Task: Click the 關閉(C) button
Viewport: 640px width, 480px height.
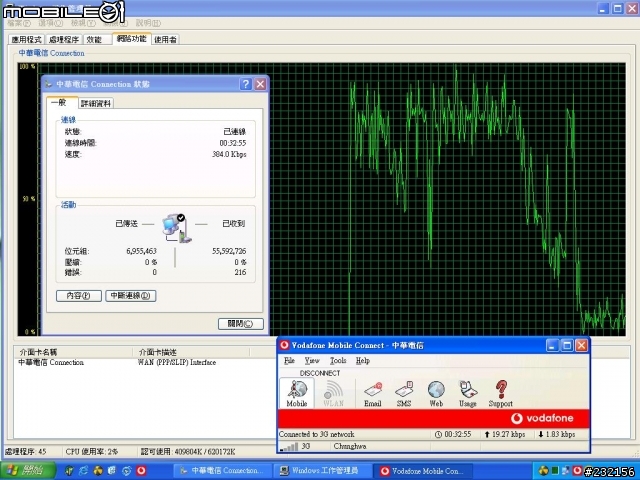Action: tap(240, 324)
